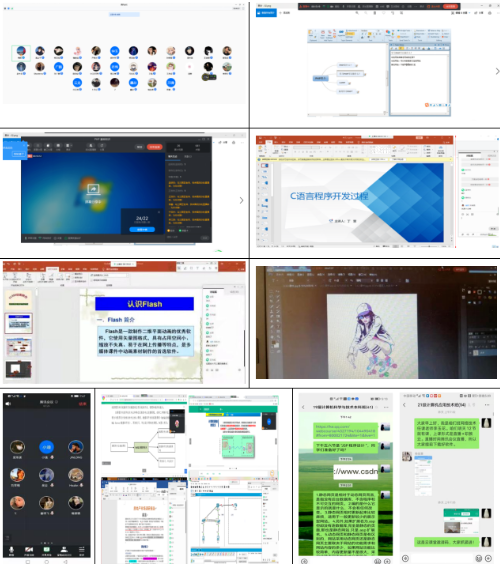
Task: Select blue-circle participant avatar in mobile meeting
Action: click(x=46, y=447)
